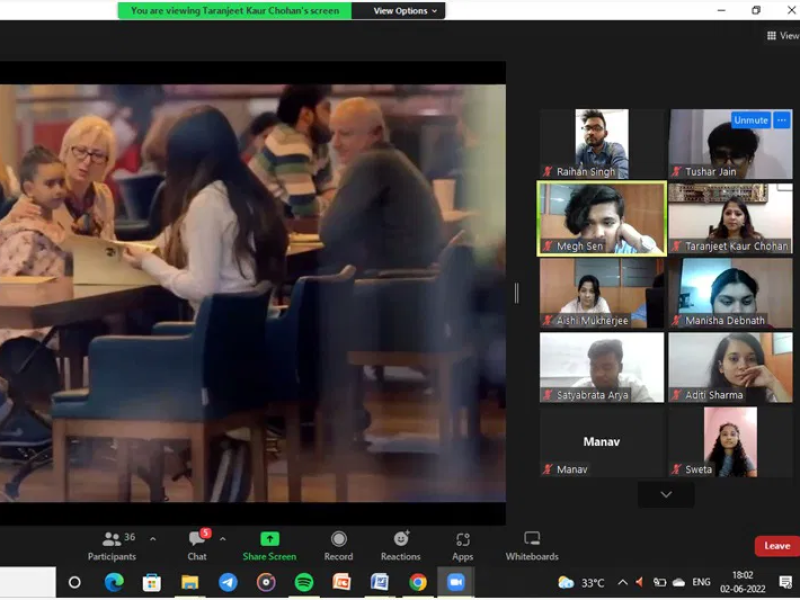Select Megh Sen video tile
Viewport: 800px width, 600px height.
(602, 218)
